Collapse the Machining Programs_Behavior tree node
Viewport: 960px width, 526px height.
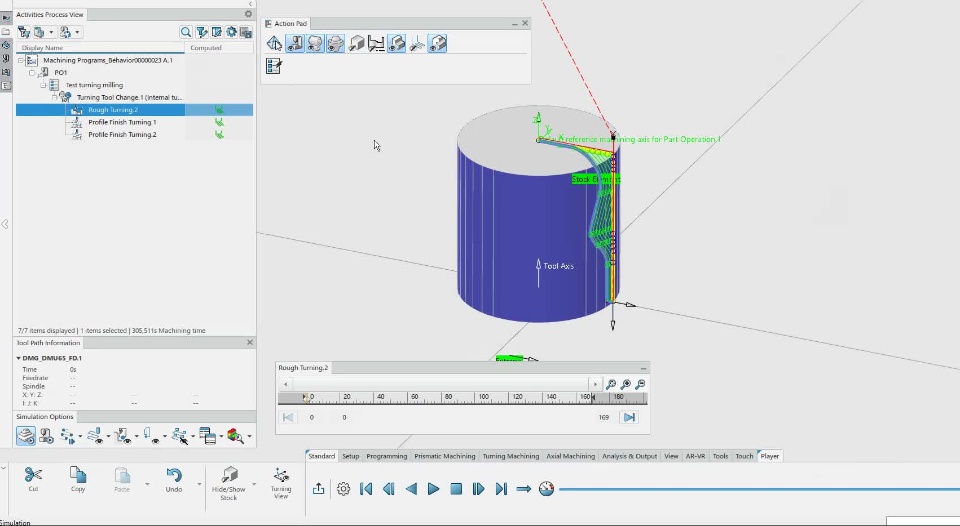[x=21, y=60]
